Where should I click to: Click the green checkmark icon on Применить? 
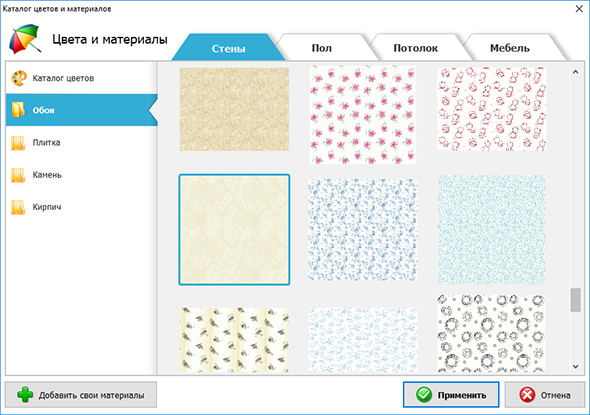(424, 395)
